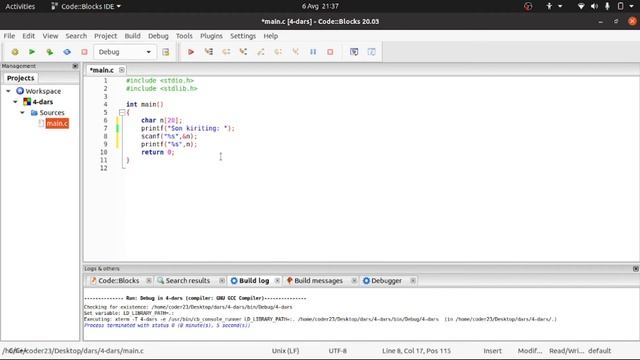Viewport: 640px width, 360px height.
Task: Close the Build messages tab
Action: point(354,281)
